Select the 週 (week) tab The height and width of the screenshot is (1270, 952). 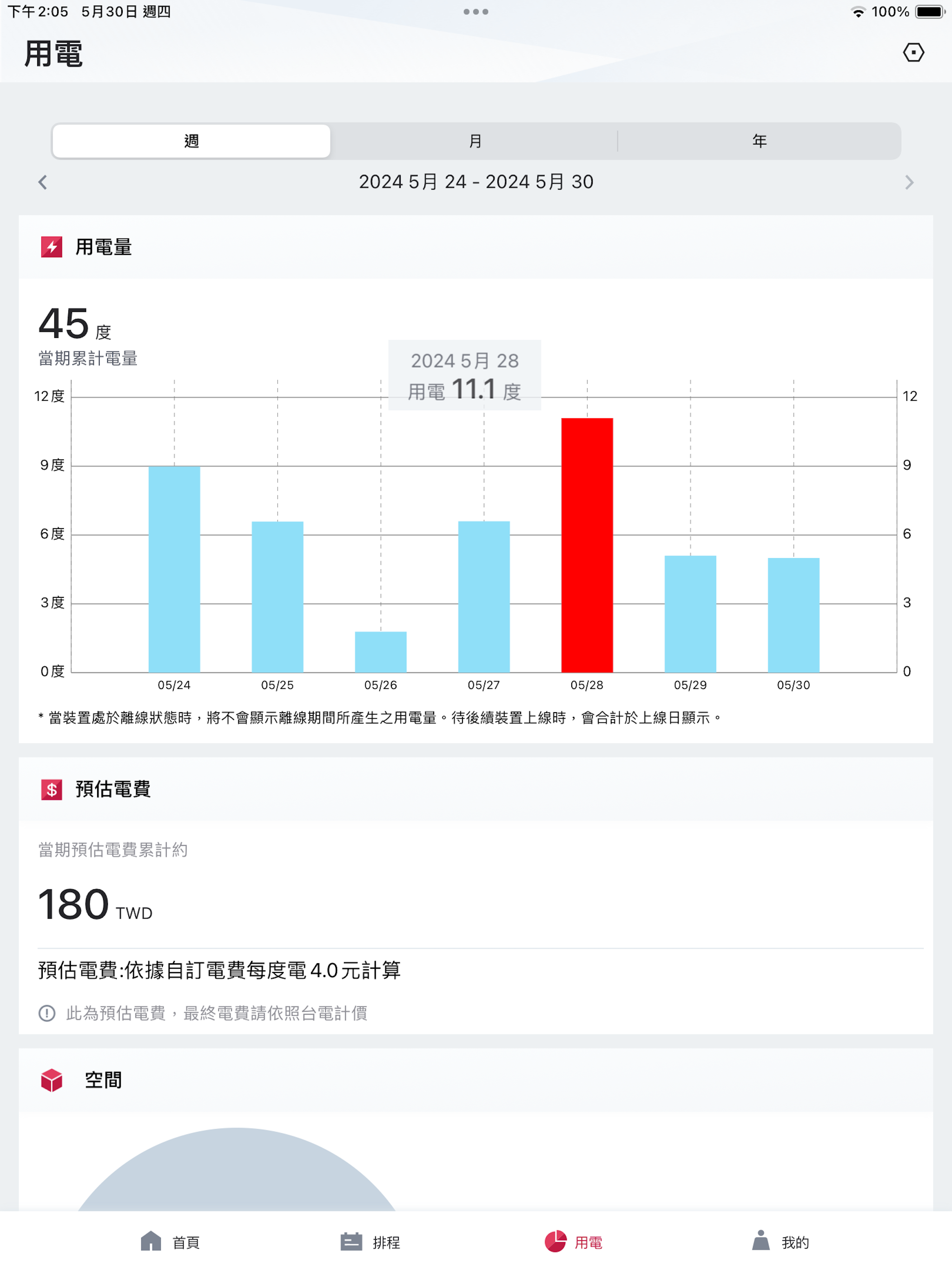pos(191,141)
